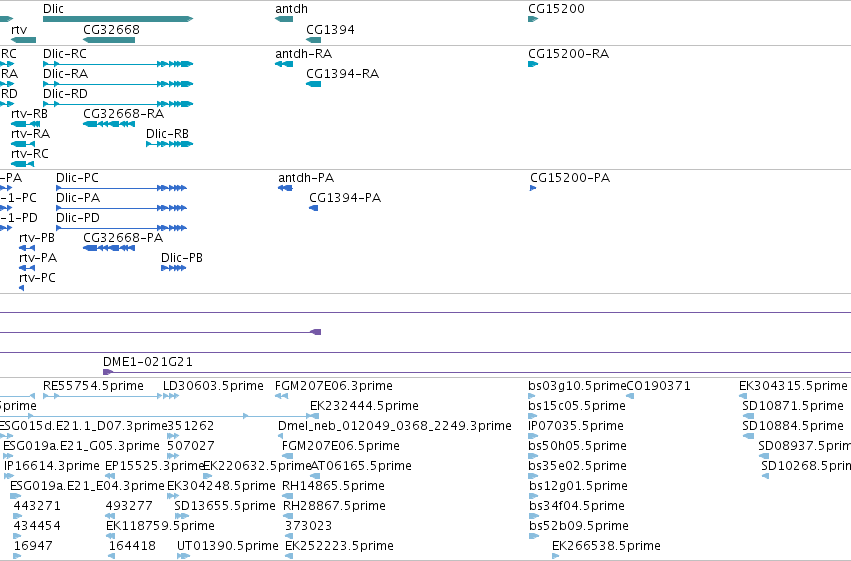Select the bs03g10.5prime EST

click(x=532, y=396)
